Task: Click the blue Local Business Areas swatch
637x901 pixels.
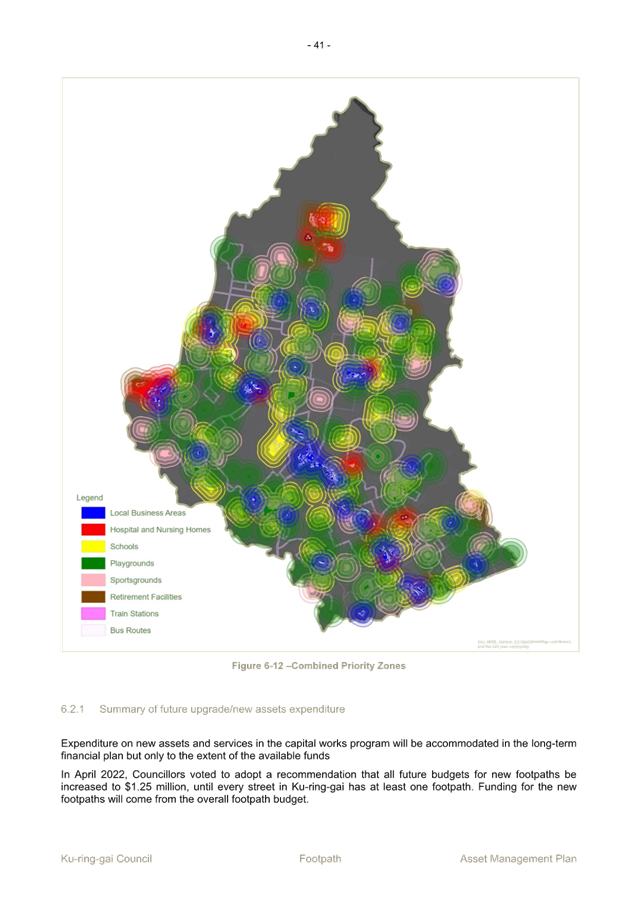Action: click(92, 512)
